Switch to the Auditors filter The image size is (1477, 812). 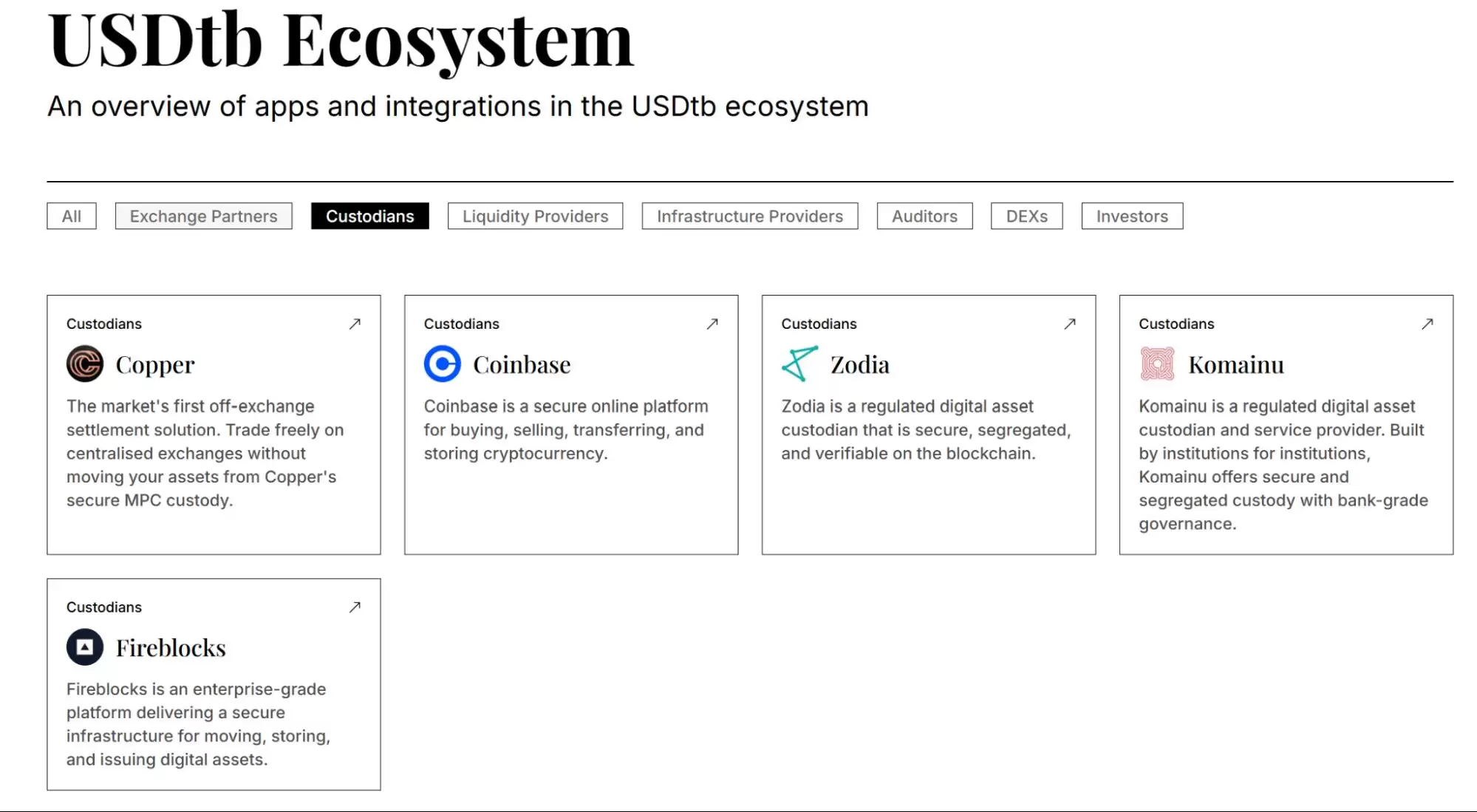click(924, 216)
